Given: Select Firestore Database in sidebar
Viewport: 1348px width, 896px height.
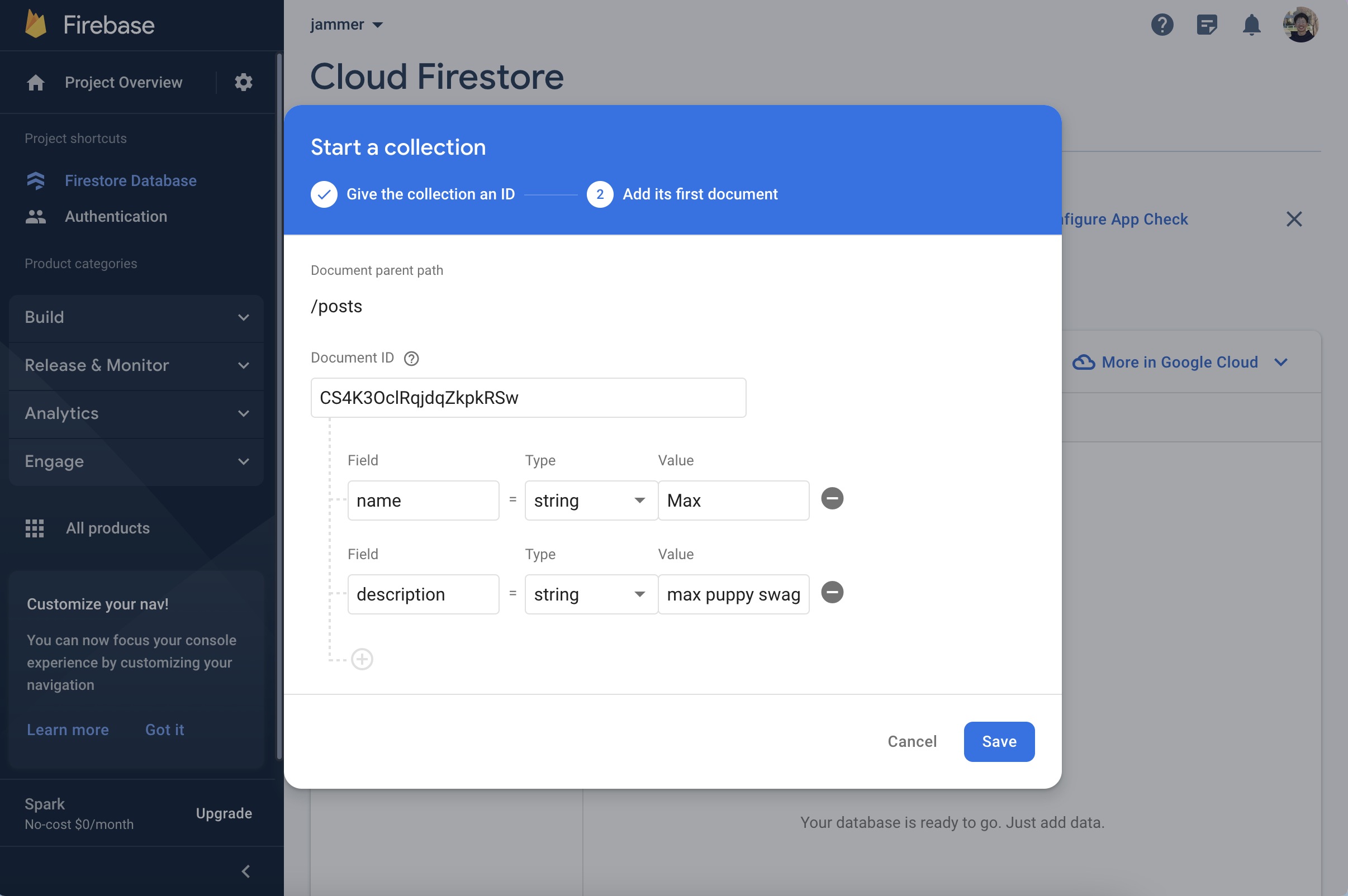Looking at the screenshot, I should coord(131,181).
